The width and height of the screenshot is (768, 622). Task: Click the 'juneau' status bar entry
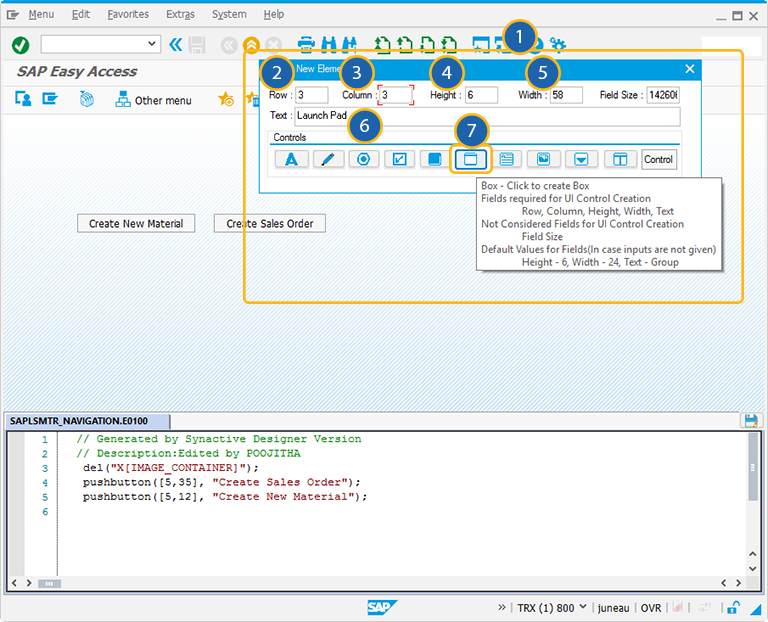tap(614, 608)
